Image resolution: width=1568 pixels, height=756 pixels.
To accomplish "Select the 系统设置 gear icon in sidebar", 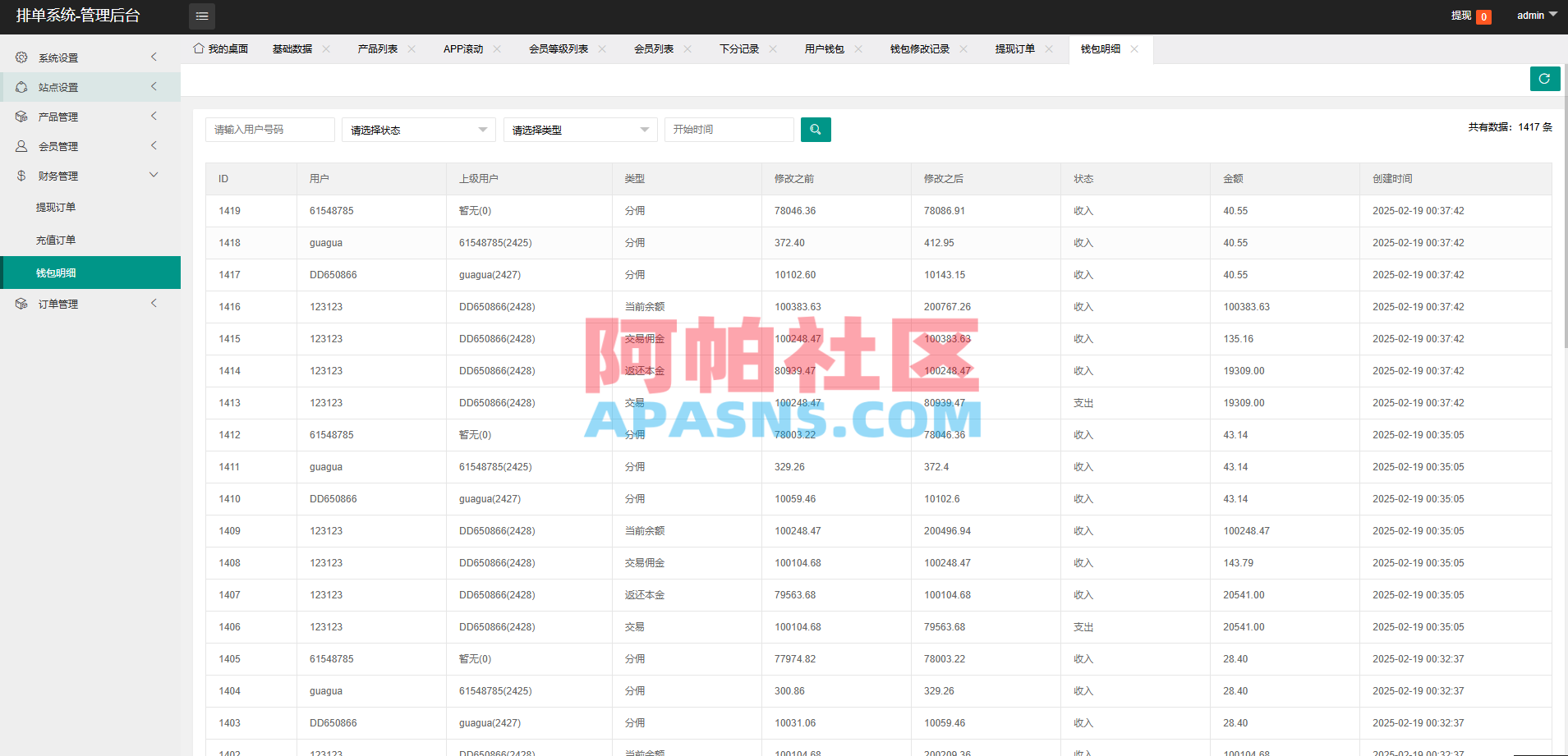I will pos(21,57).
